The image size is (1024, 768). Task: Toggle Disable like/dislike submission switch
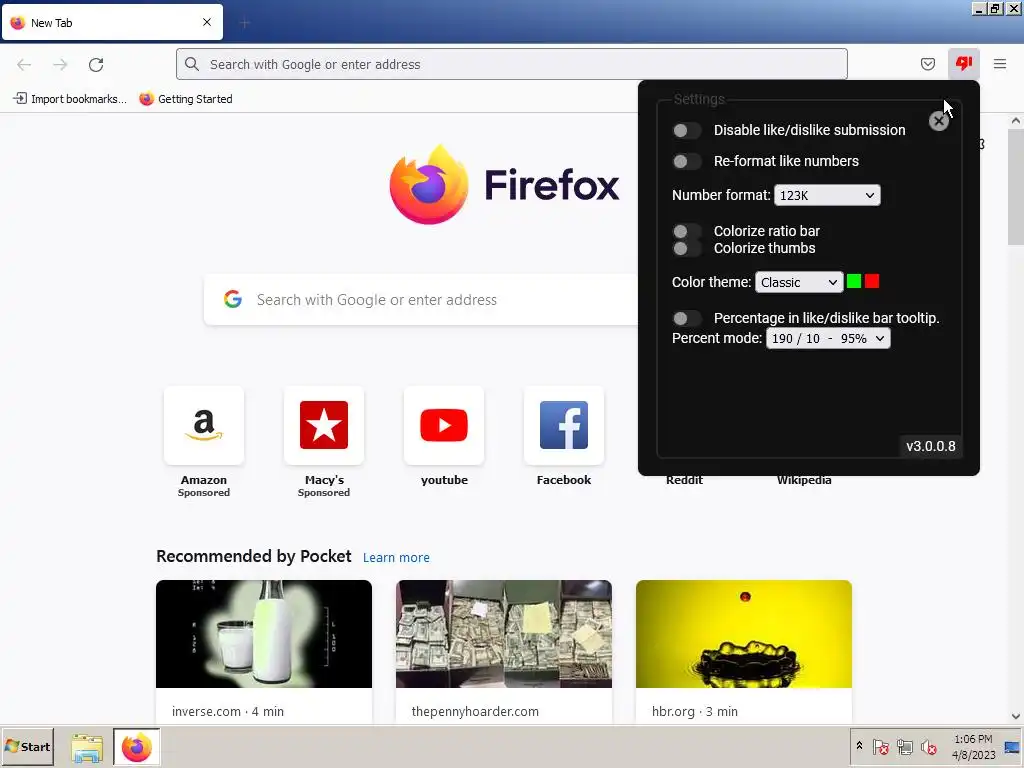pos(686,130)
